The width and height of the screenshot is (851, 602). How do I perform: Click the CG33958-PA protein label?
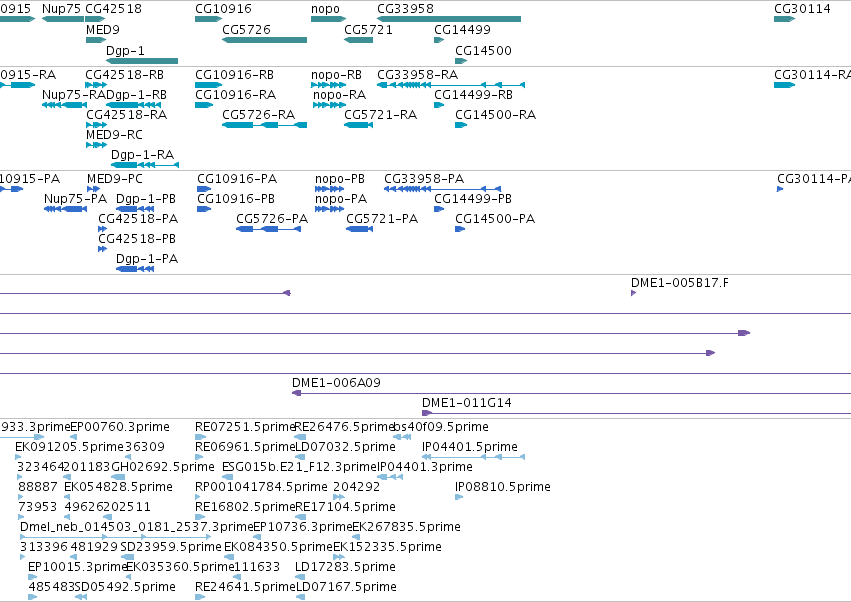click(x=424, y=179)
